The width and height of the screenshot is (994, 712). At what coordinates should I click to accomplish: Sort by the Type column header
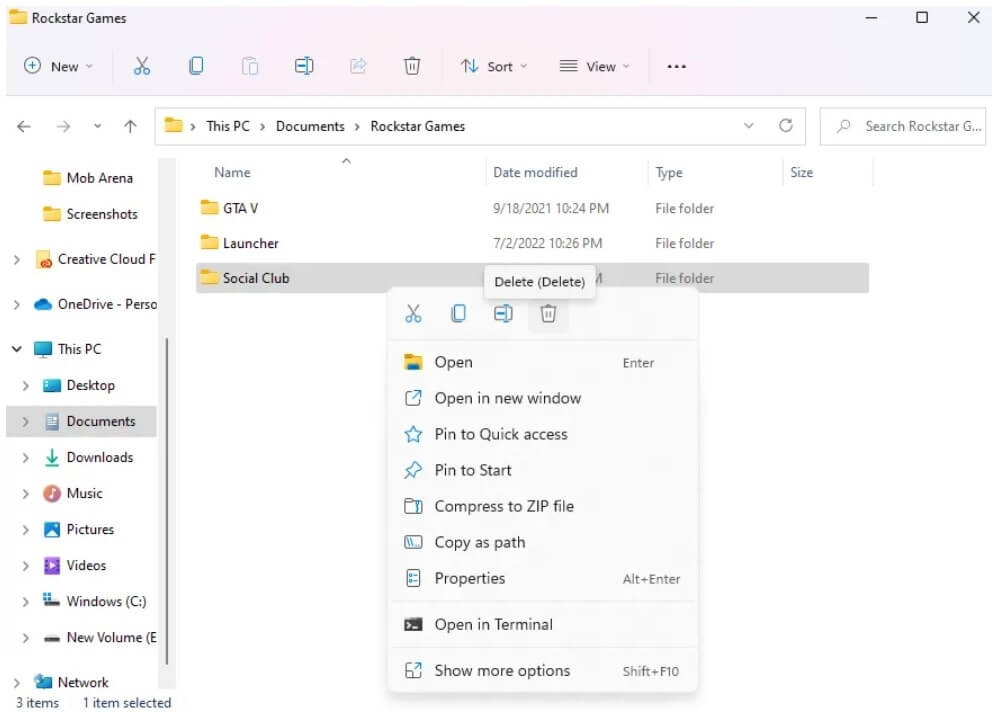click(669, 172)
